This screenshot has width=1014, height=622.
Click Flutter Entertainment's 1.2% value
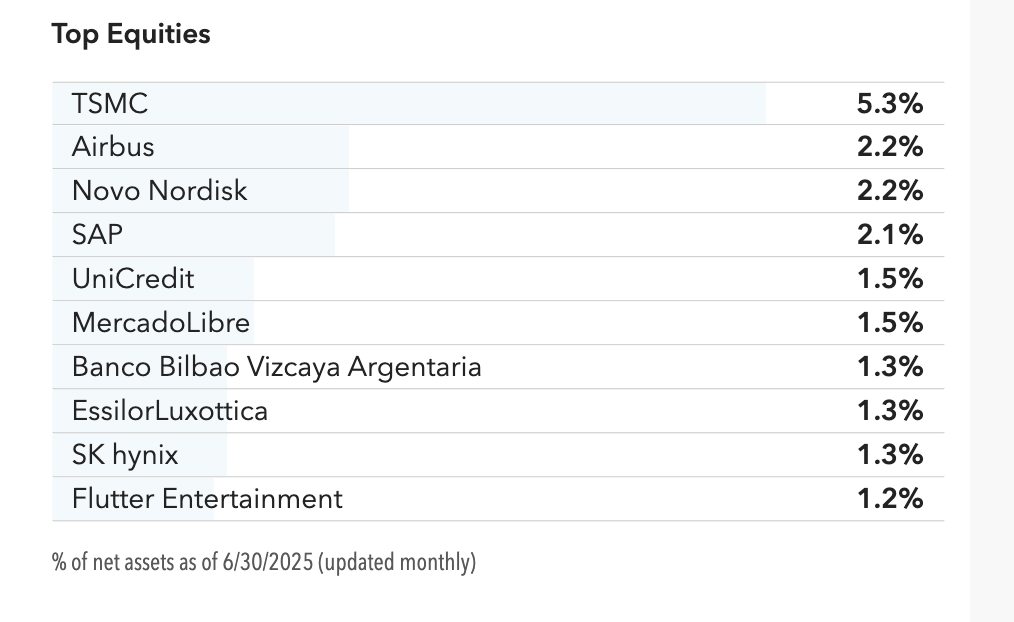[890, 499]
